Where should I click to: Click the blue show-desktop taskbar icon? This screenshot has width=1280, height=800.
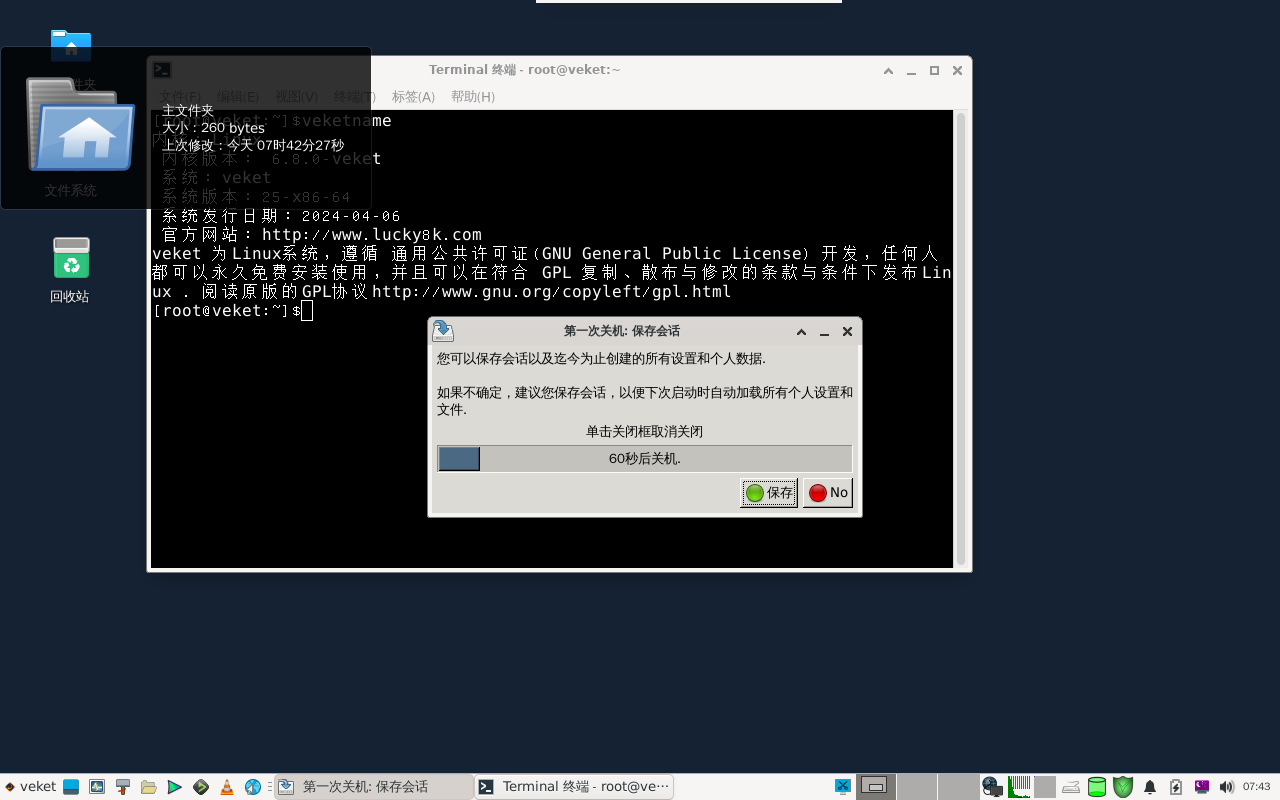(71, 787)
